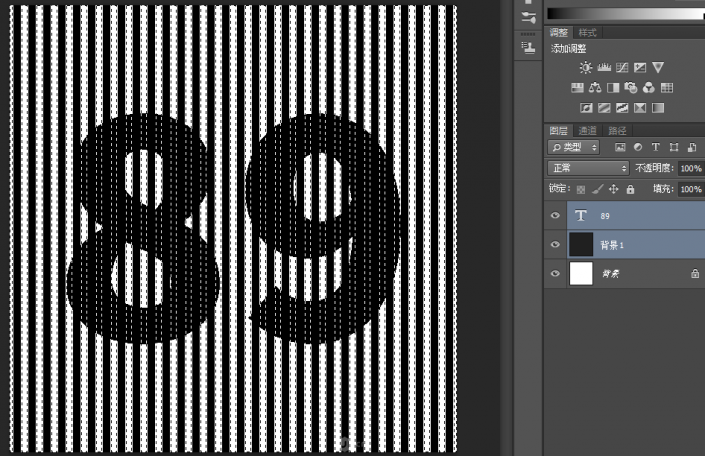Click the white 背景 layer thumbnail

tap(581, 273)
